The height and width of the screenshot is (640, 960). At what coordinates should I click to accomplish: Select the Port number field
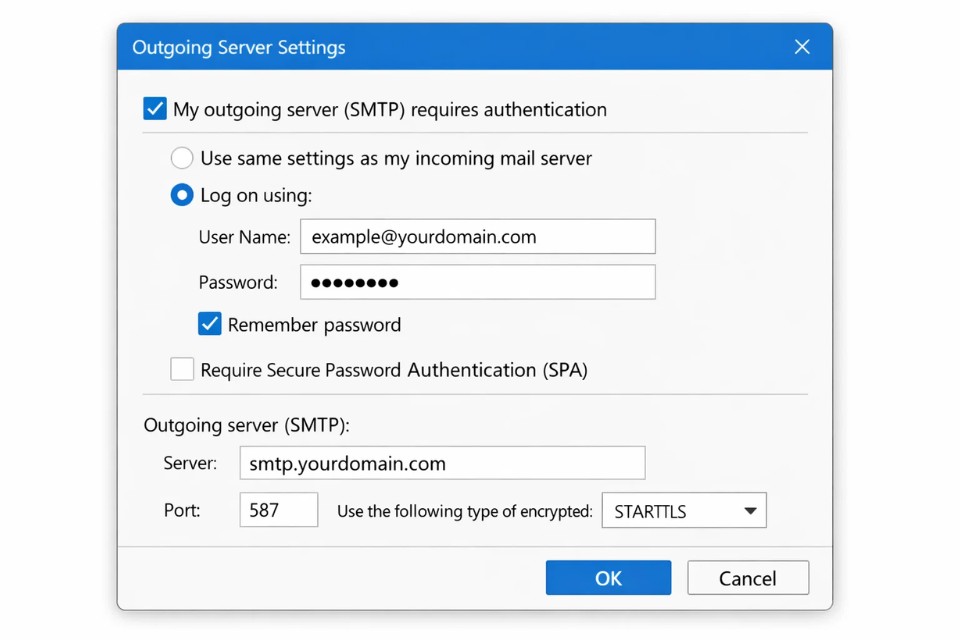[278, 510]
